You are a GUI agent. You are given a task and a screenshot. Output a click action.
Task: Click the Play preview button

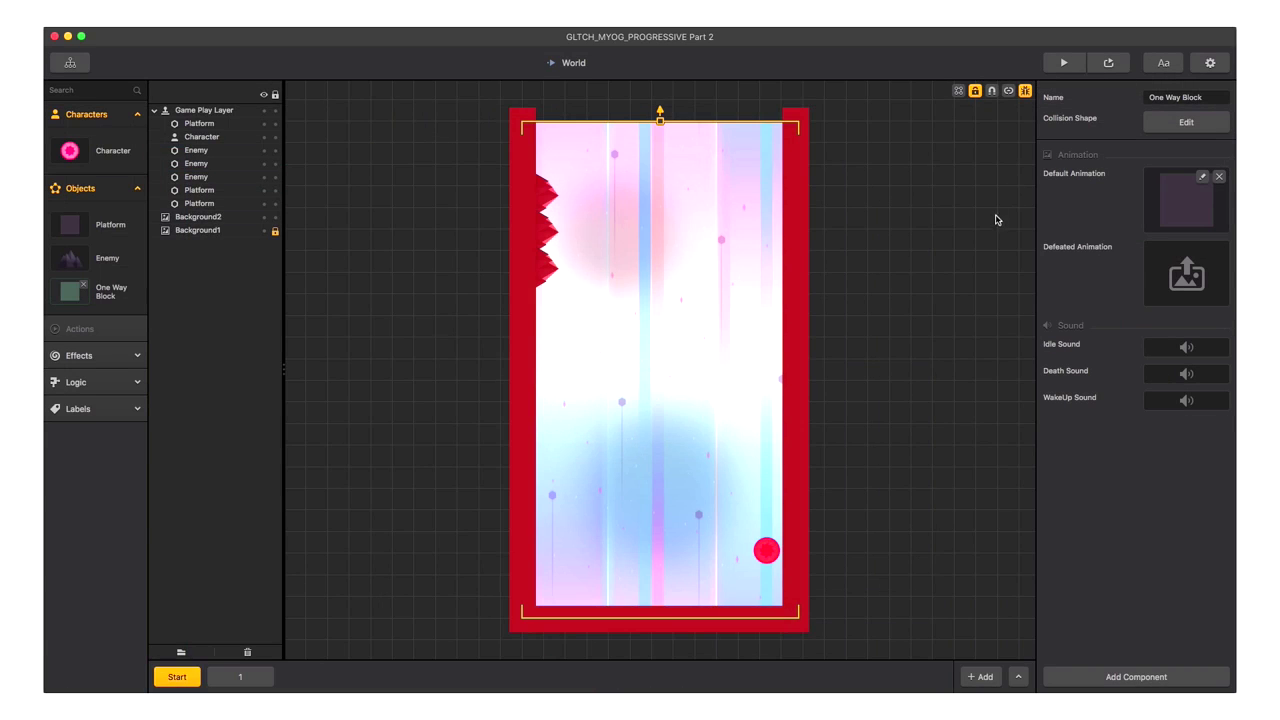pyautogui.click(x=1063, y=63)
